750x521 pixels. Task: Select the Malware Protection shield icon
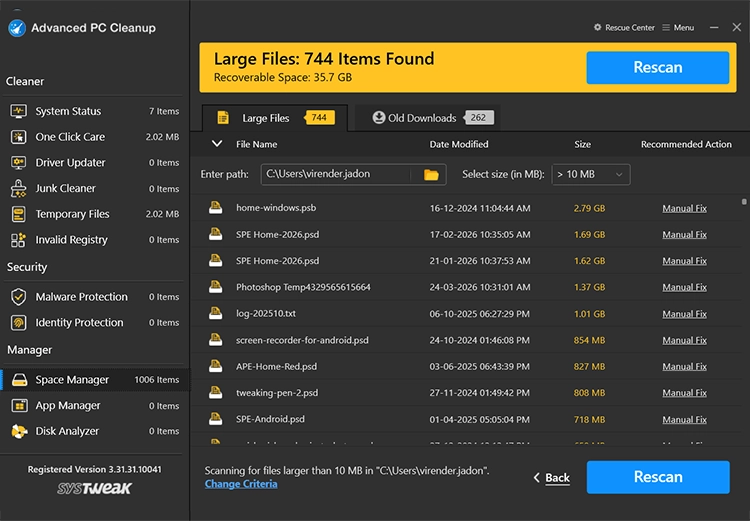18,297
